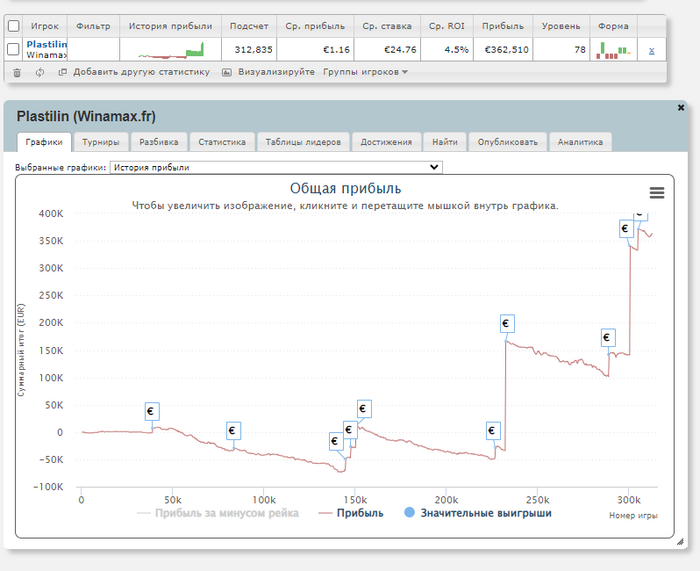Click the X link in the Plastilin row
Viewport: 700px width, 571px height.
coord(651,50)
